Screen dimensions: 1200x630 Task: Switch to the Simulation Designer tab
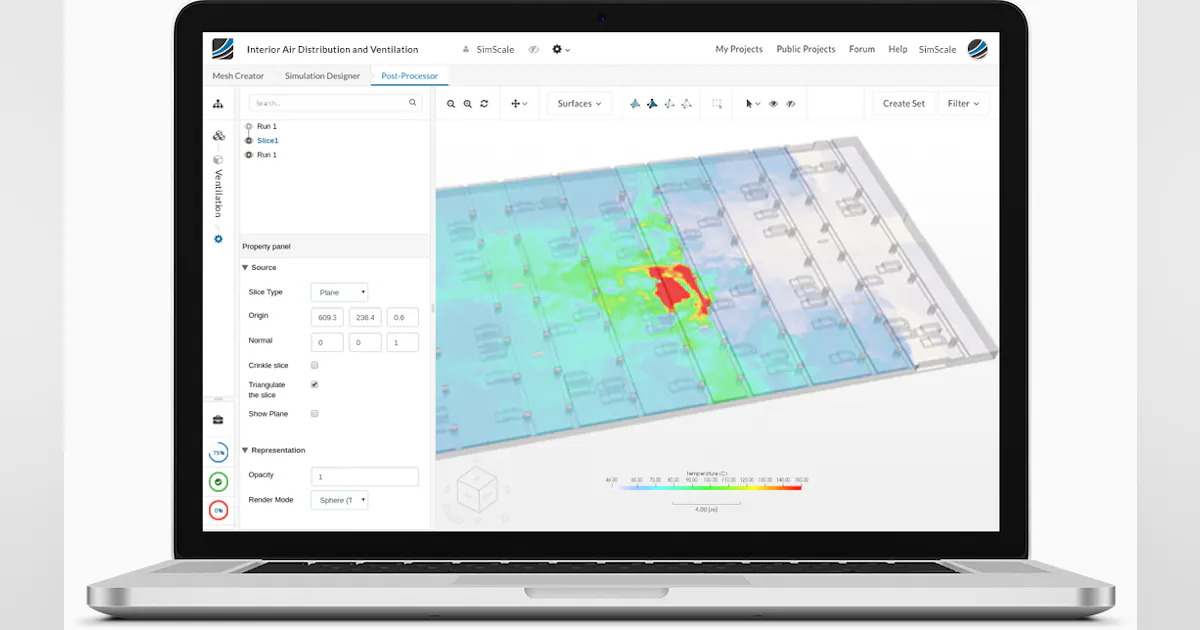[x=322, y=76]
